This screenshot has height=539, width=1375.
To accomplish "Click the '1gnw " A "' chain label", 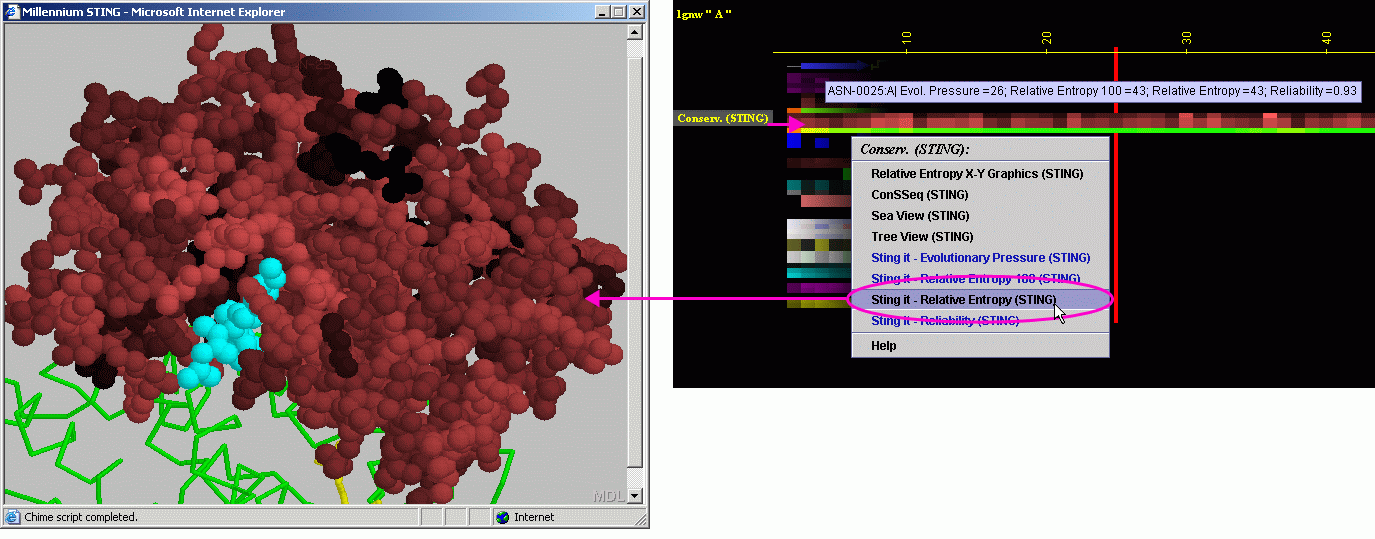I will 704,15.
